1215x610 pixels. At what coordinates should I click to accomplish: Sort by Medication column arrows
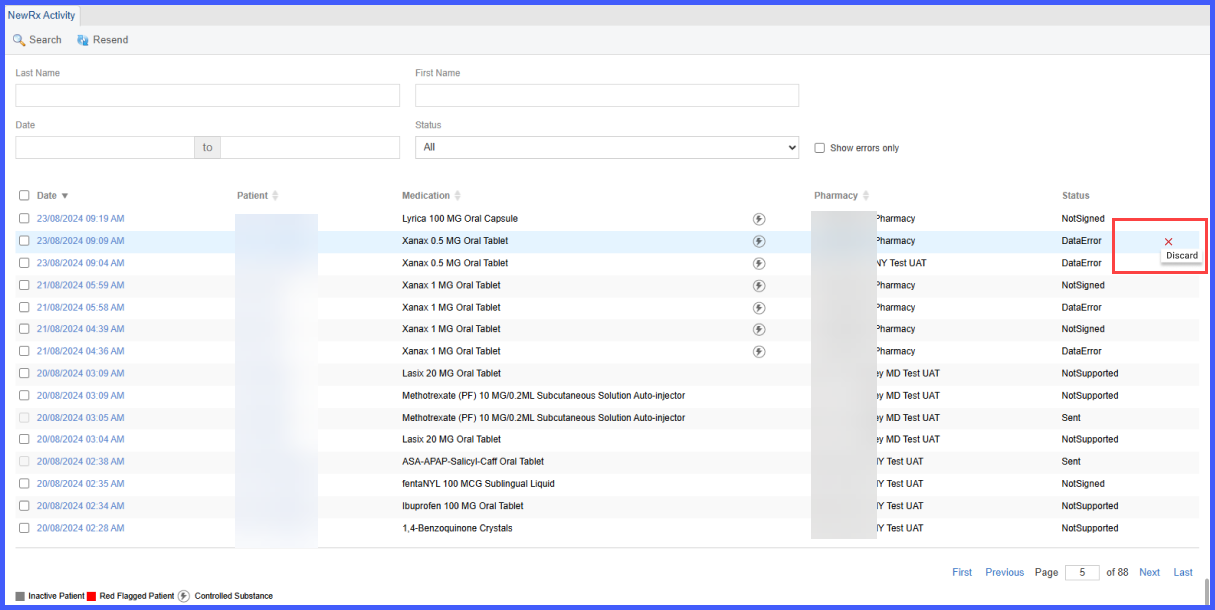pyautogui.click(x=457, y=196)
